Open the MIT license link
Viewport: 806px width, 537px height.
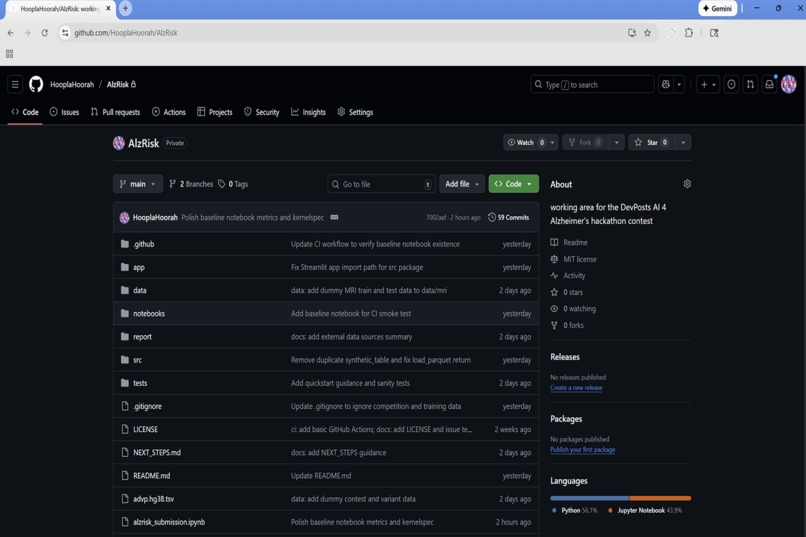pos(574,259)
